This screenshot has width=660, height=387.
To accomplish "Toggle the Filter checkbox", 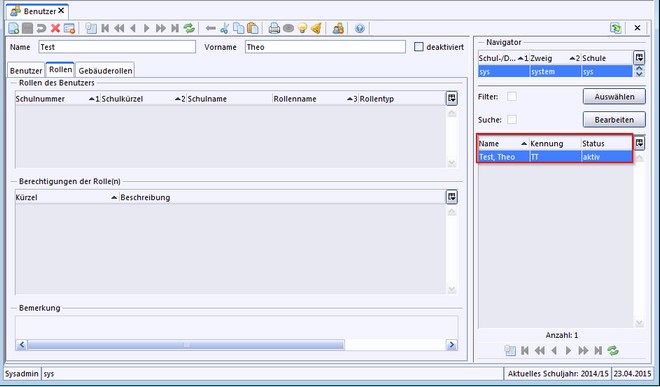I will pos(512,97).
